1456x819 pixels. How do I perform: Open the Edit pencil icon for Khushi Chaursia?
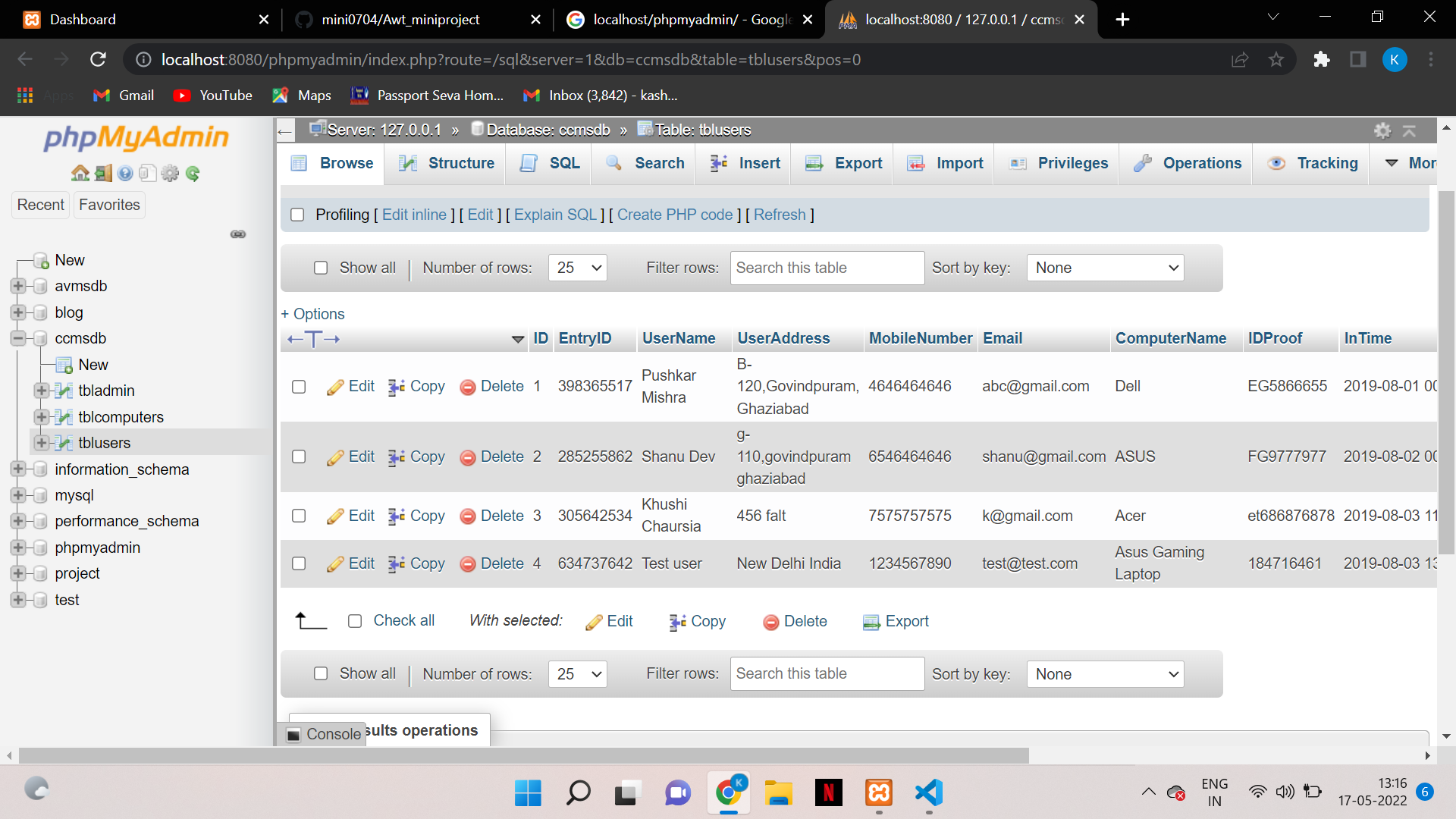coord(334,516)
